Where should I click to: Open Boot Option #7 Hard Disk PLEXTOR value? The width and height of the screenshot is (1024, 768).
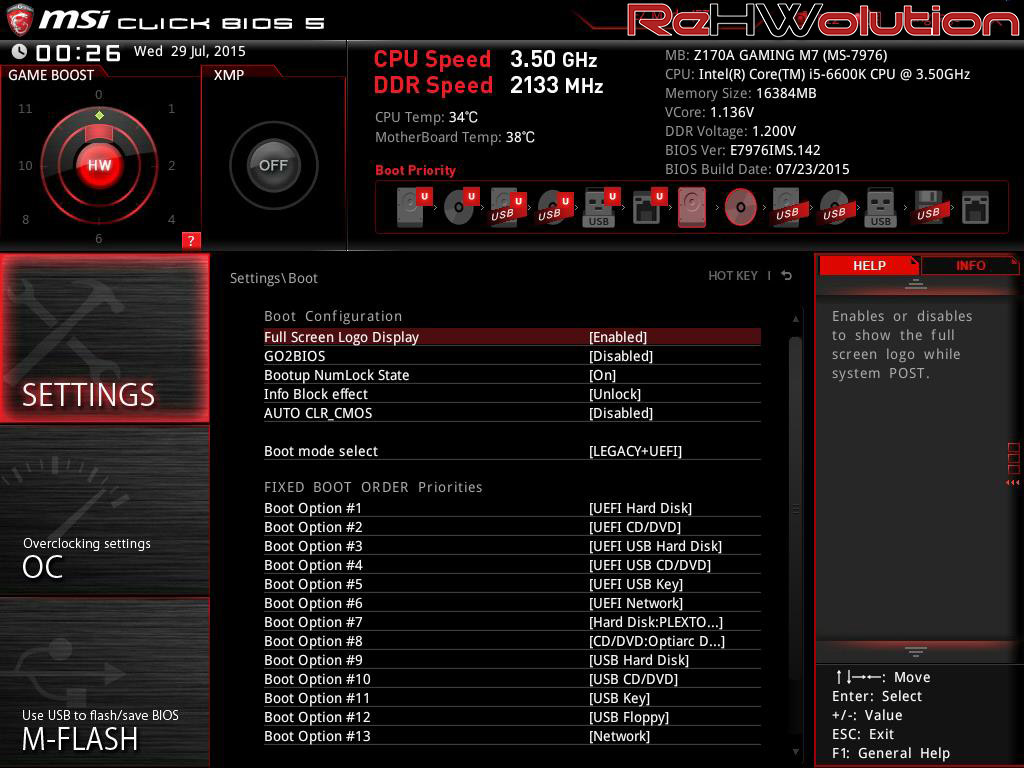click(656, 622)
